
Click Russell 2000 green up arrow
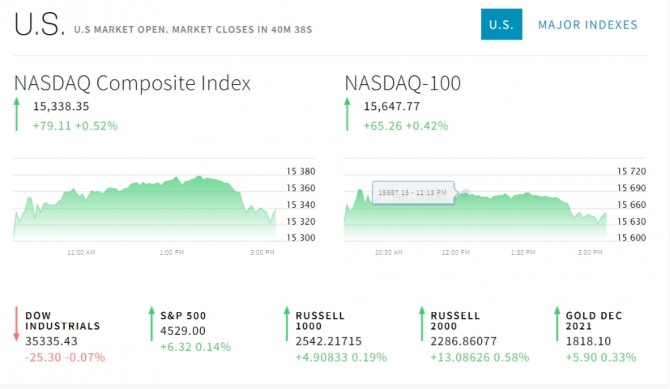pyautogui.click(x=422, y=324)
